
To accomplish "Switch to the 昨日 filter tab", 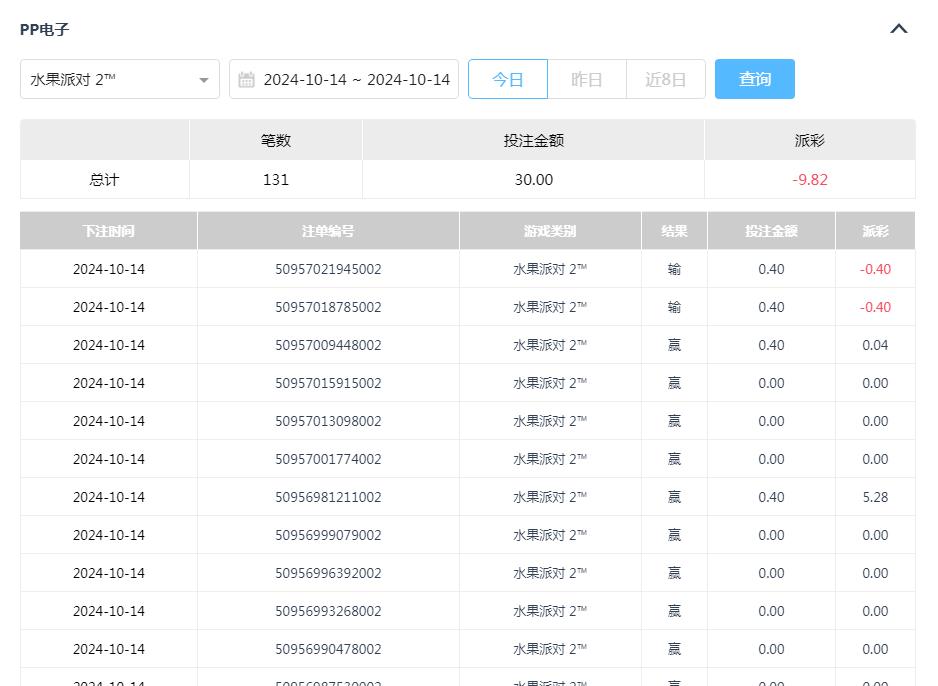I will (587, 79).
